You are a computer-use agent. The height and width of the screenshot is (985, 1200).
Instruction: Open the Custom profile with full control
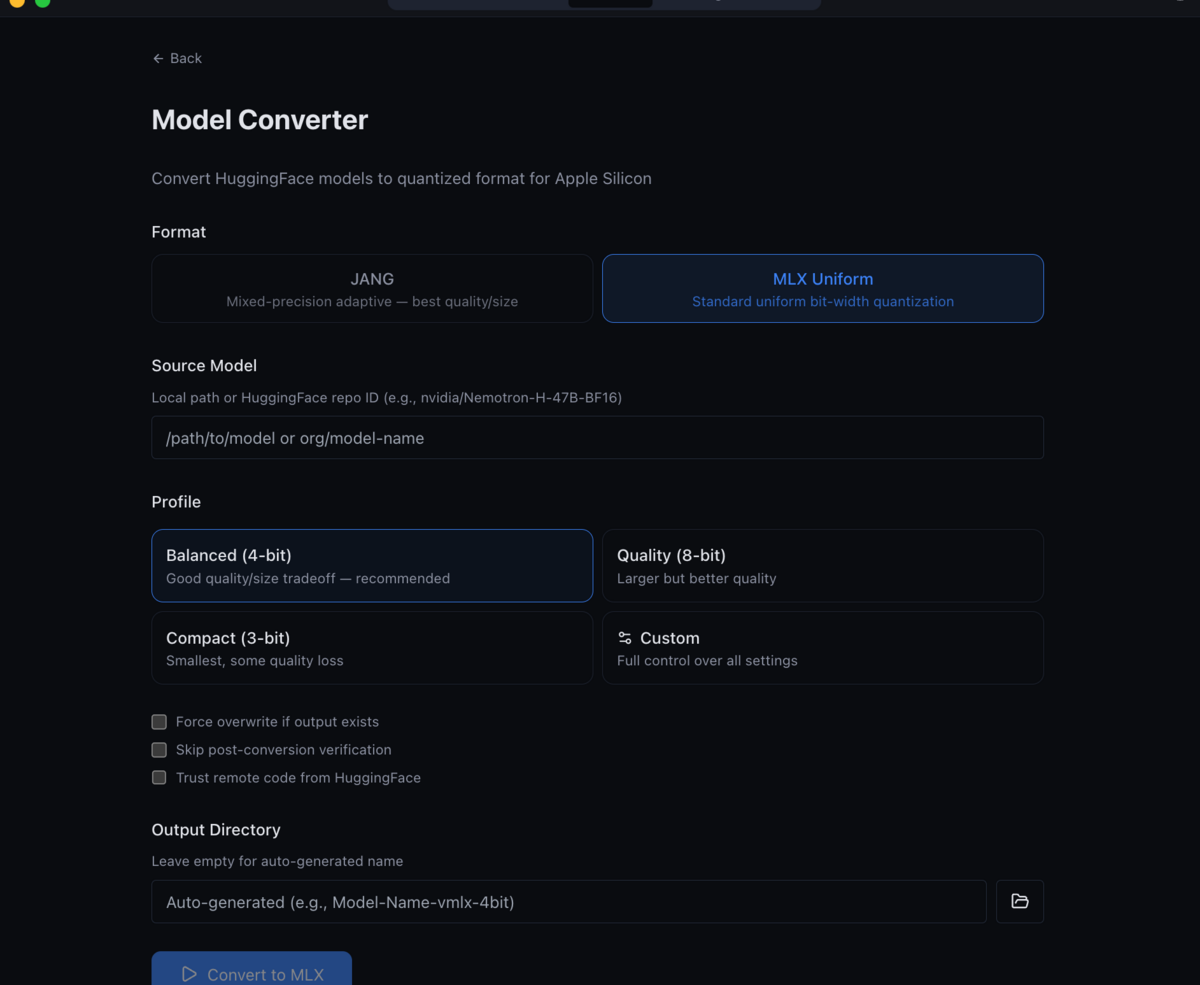pos(822,647)
